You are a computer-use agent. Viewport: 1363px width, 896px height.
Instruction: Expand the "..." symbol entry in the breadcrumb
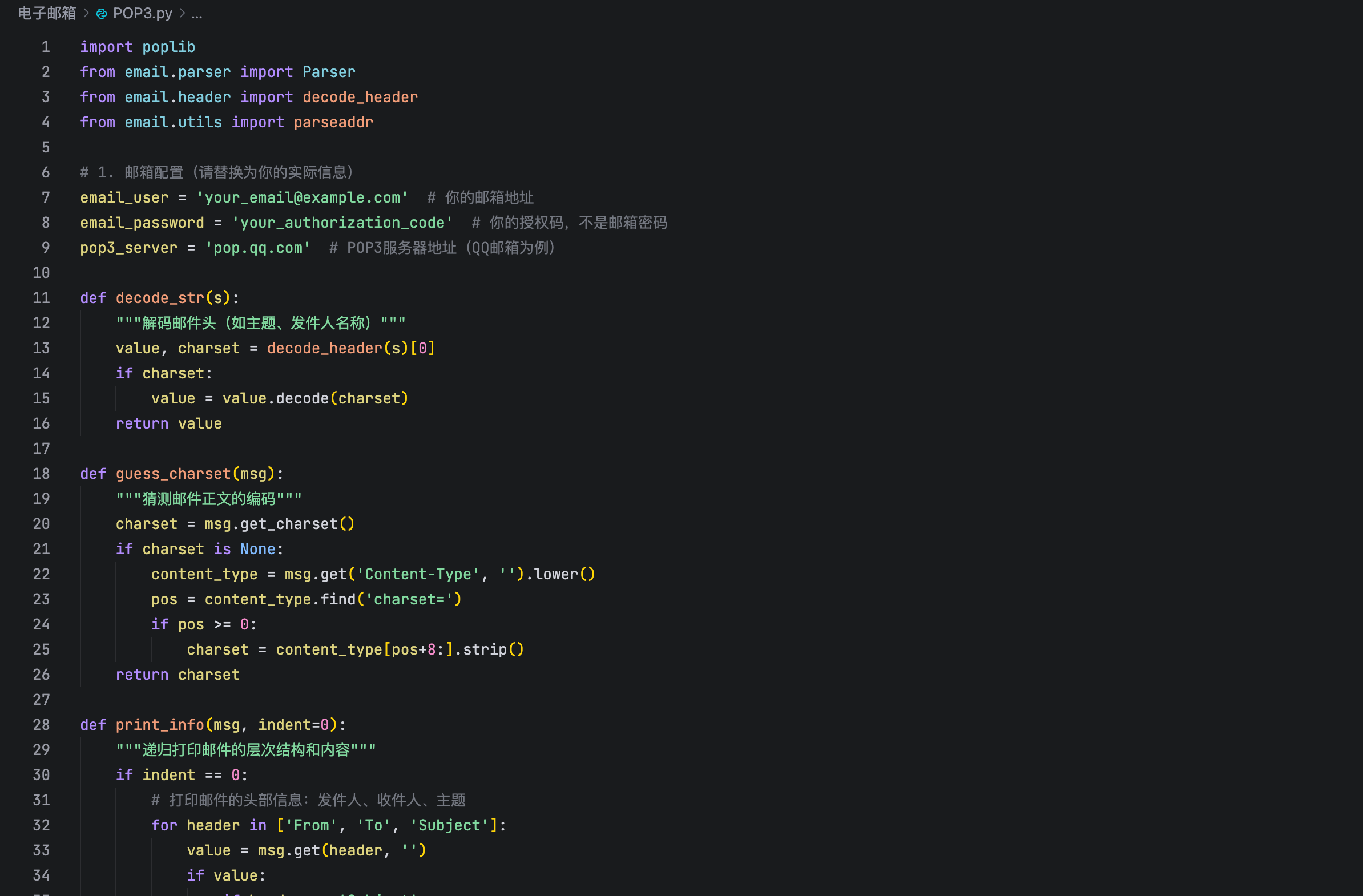pos(197,14)
